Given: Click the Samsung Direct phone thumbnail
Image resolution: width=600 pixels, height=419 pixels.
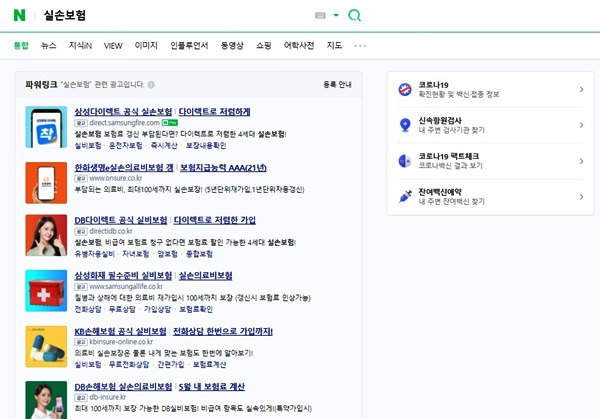Looking at the screenshot, I should pyautogui.click(x=46, y=127).
